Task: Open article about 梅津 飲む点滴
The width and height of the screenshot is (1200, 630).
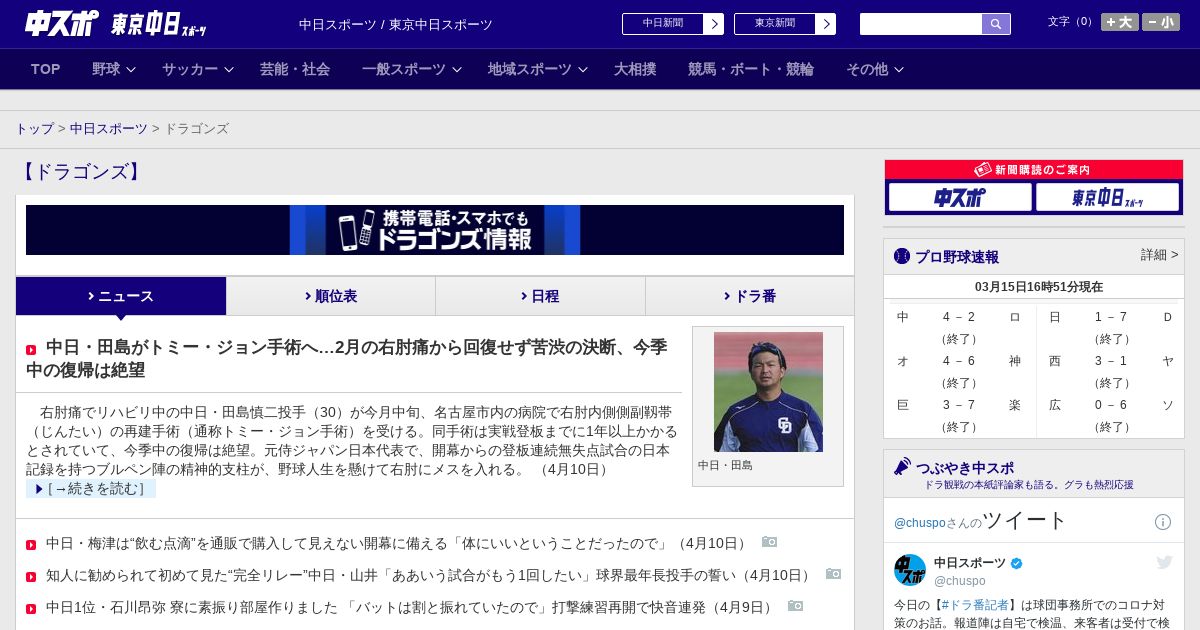Action: tap(399, 543)
